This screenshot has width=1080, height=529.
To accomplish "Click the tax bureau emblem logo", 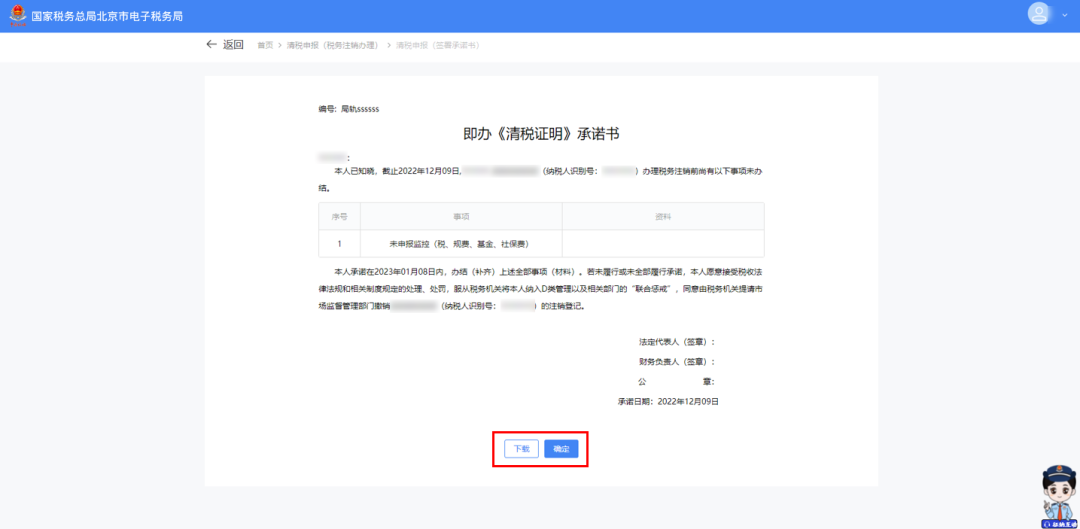I will (18, 16).
